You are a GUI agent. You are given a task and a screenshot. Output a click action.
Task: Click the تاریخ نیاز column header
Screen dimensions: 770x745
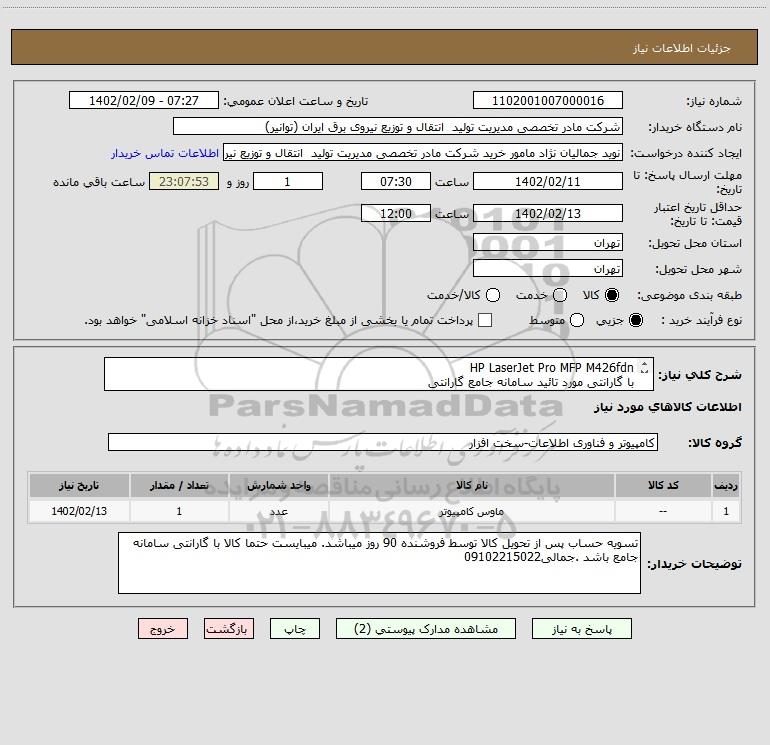[x=79, y=485]
